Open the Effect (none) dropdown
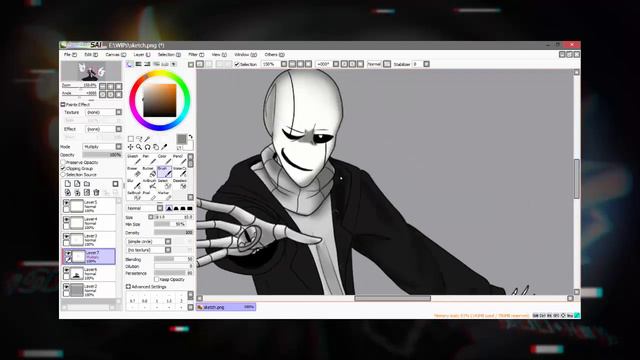640x360 pixels. click(104, 129)
